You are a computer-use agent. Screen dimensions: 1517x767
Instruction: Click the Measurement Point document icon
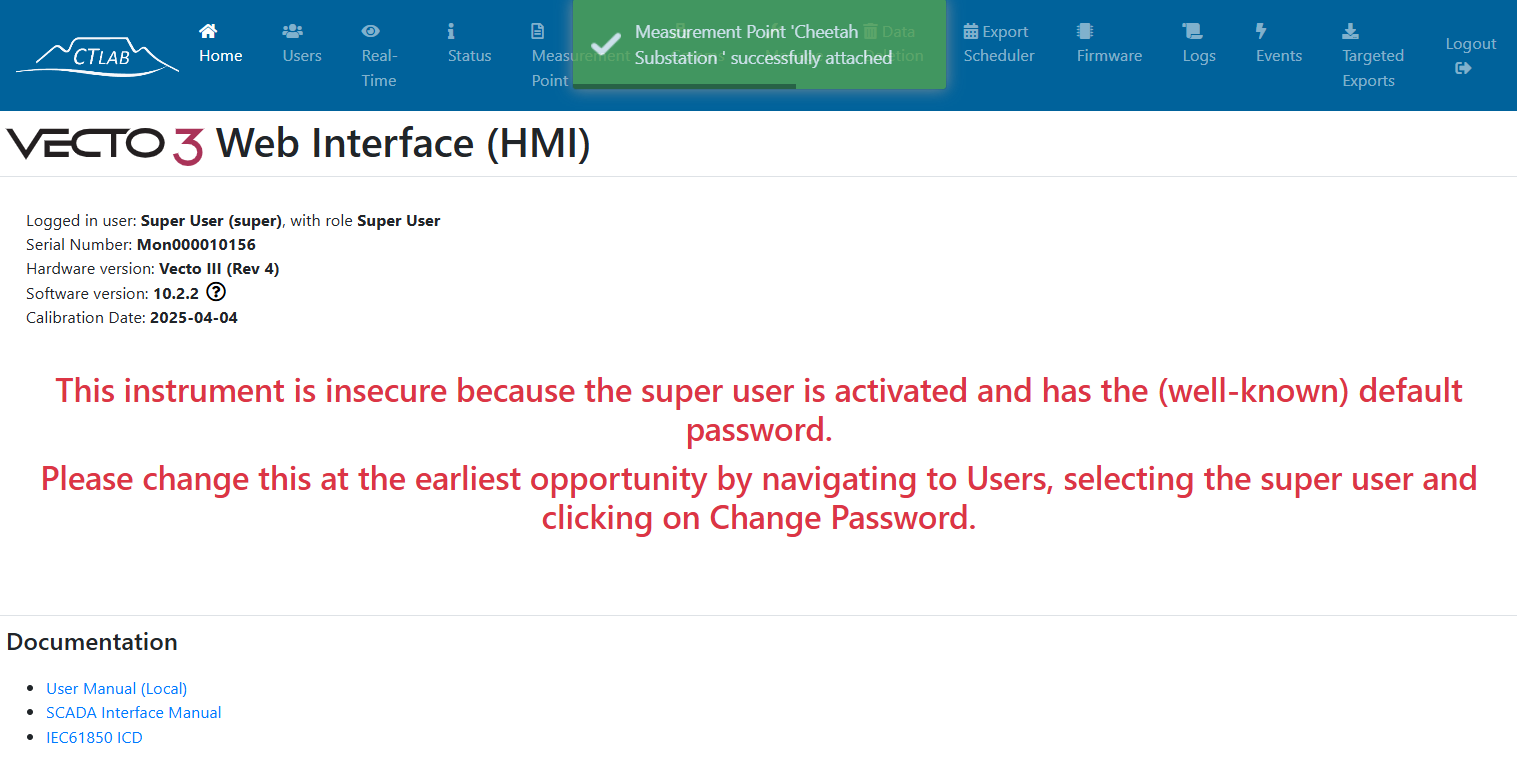point(538,31)
